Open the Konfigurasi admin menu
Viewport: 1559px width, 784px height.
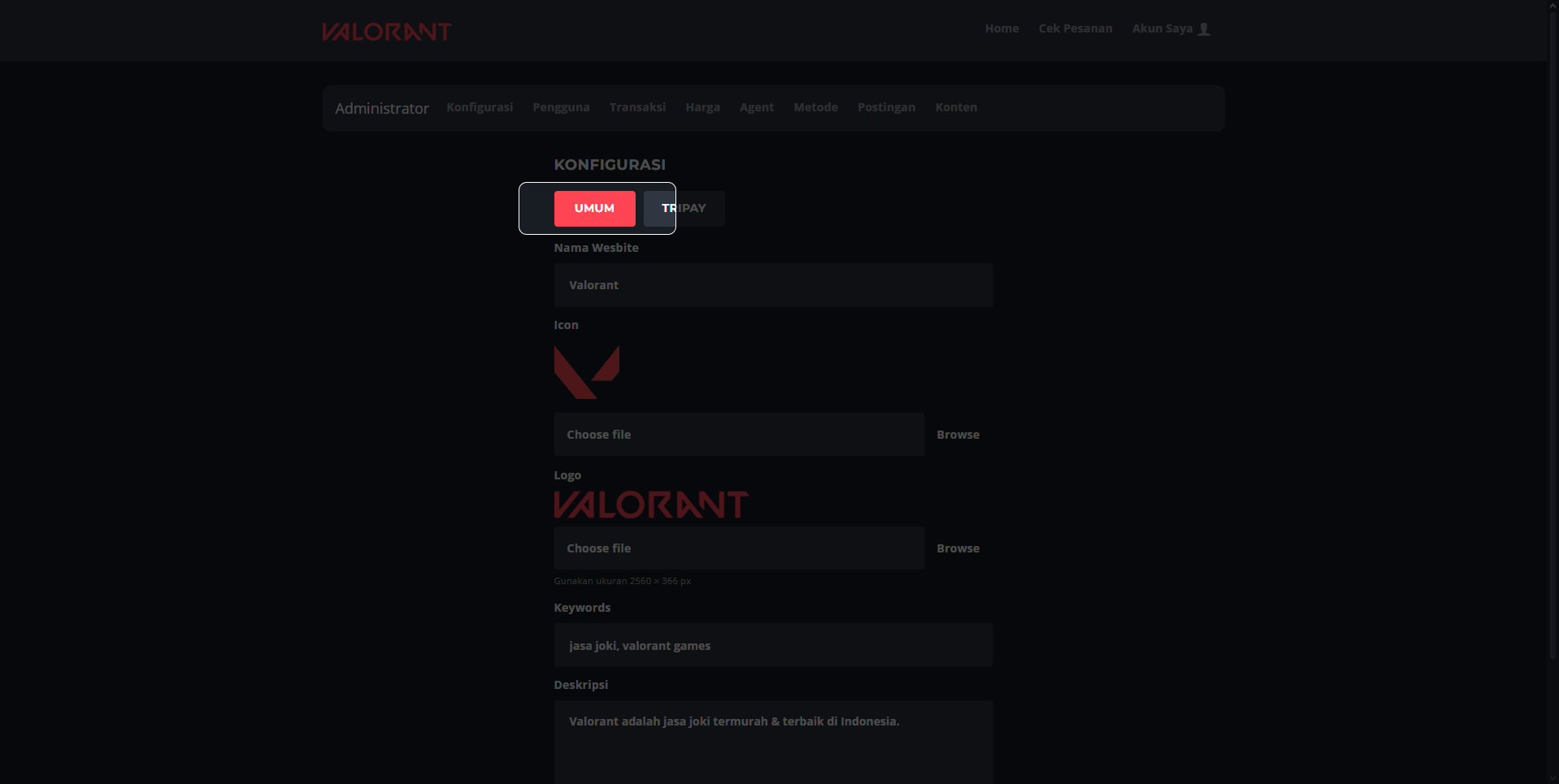click(480, 107)
